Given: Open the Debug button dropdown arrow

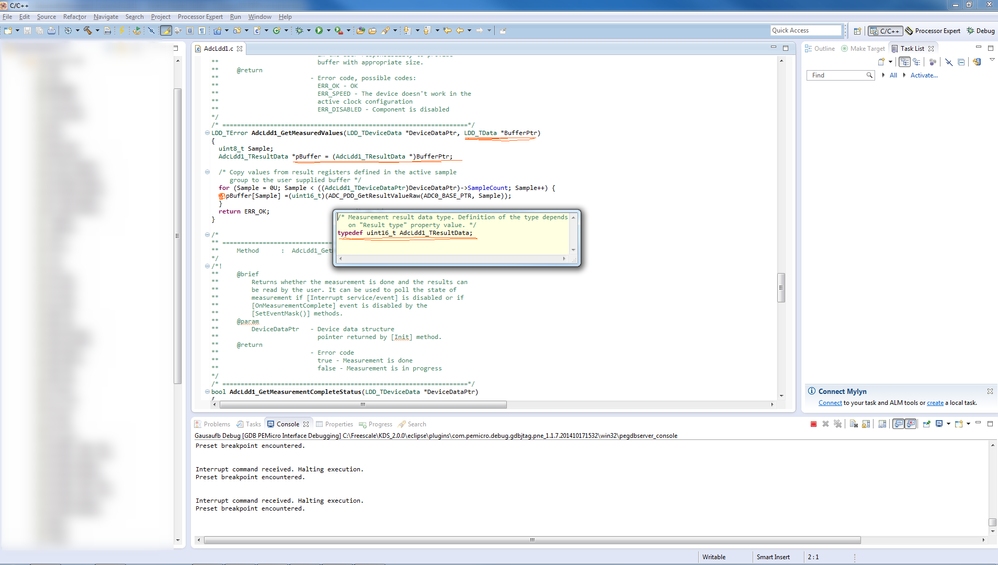Looking at the screenshot, I should 309,31.
